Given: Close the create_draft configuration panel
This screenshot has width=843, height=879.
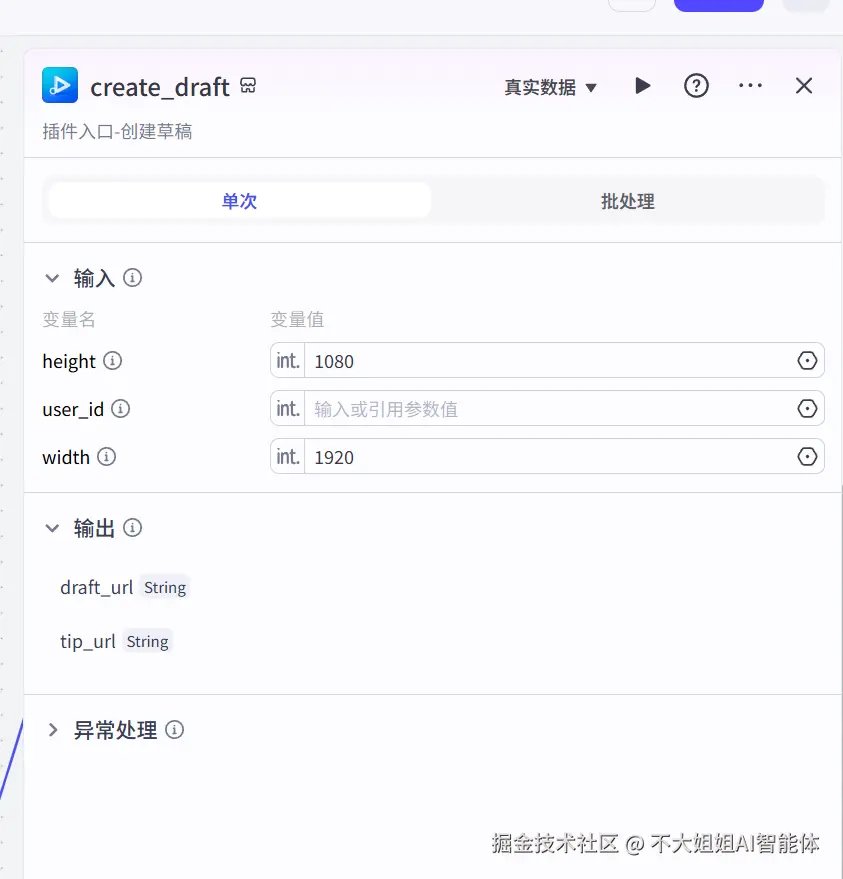Looking at the screenshot, I should 804,86.
